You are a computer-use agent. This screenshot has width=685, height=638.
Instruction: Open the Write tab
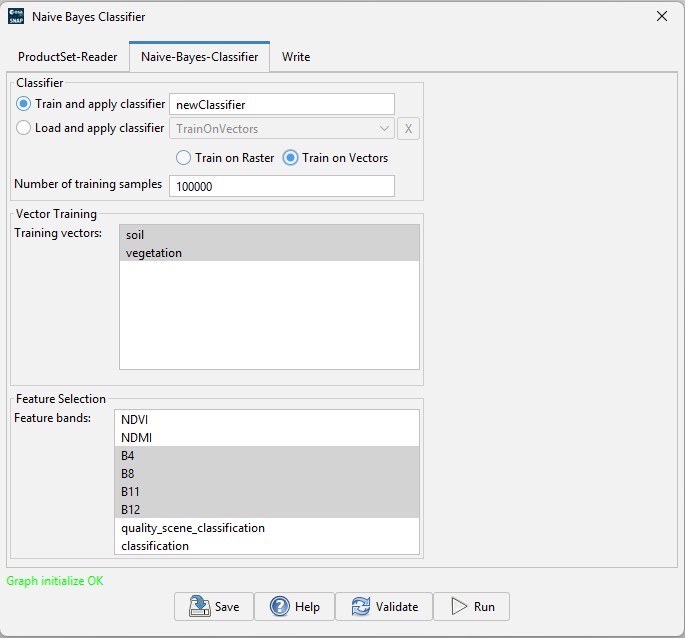click(296, 57)
